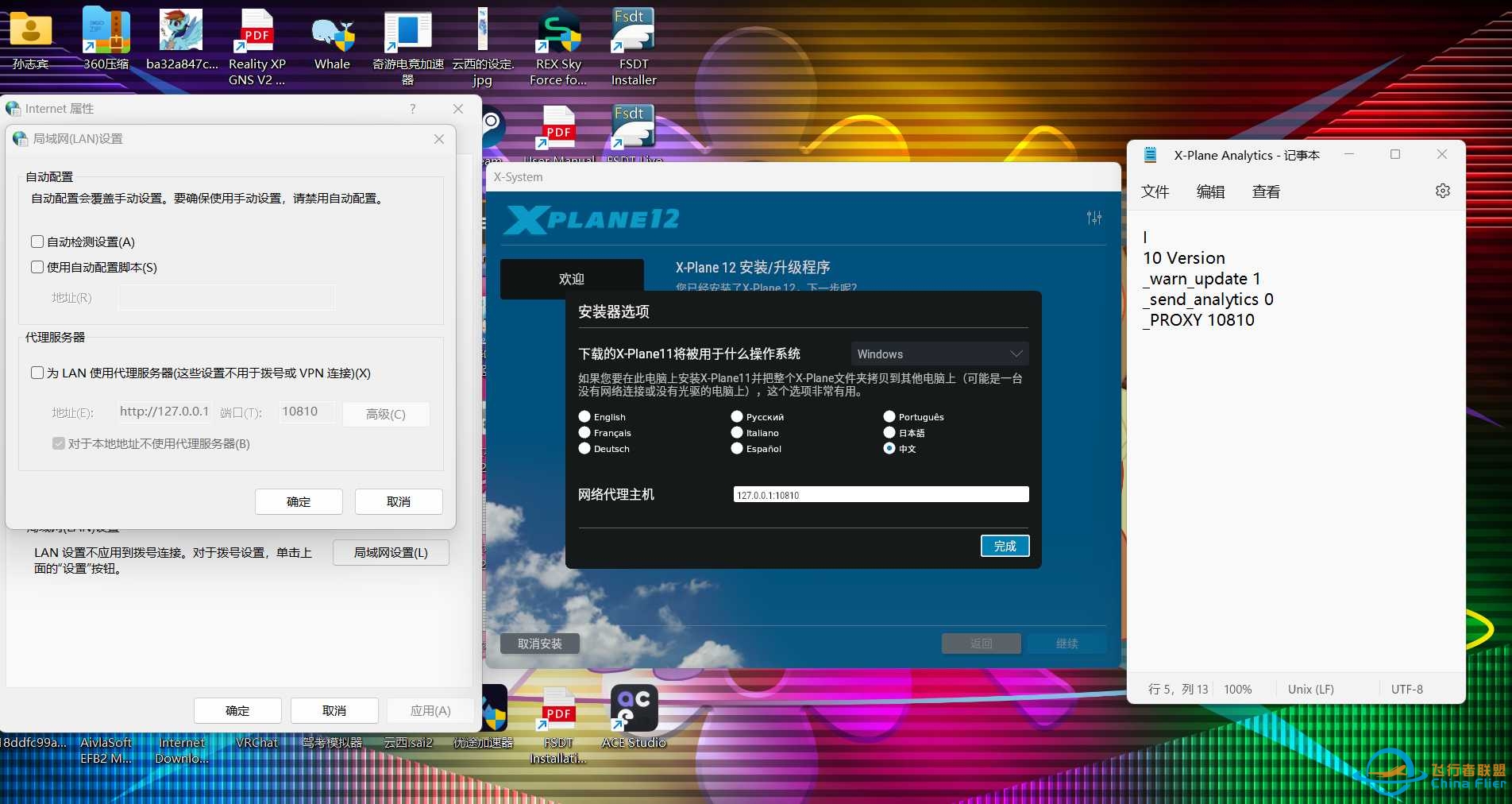Open 云西的设定.jpg desktop file
Screen dimensions: 1512x804
pos(482,46)
